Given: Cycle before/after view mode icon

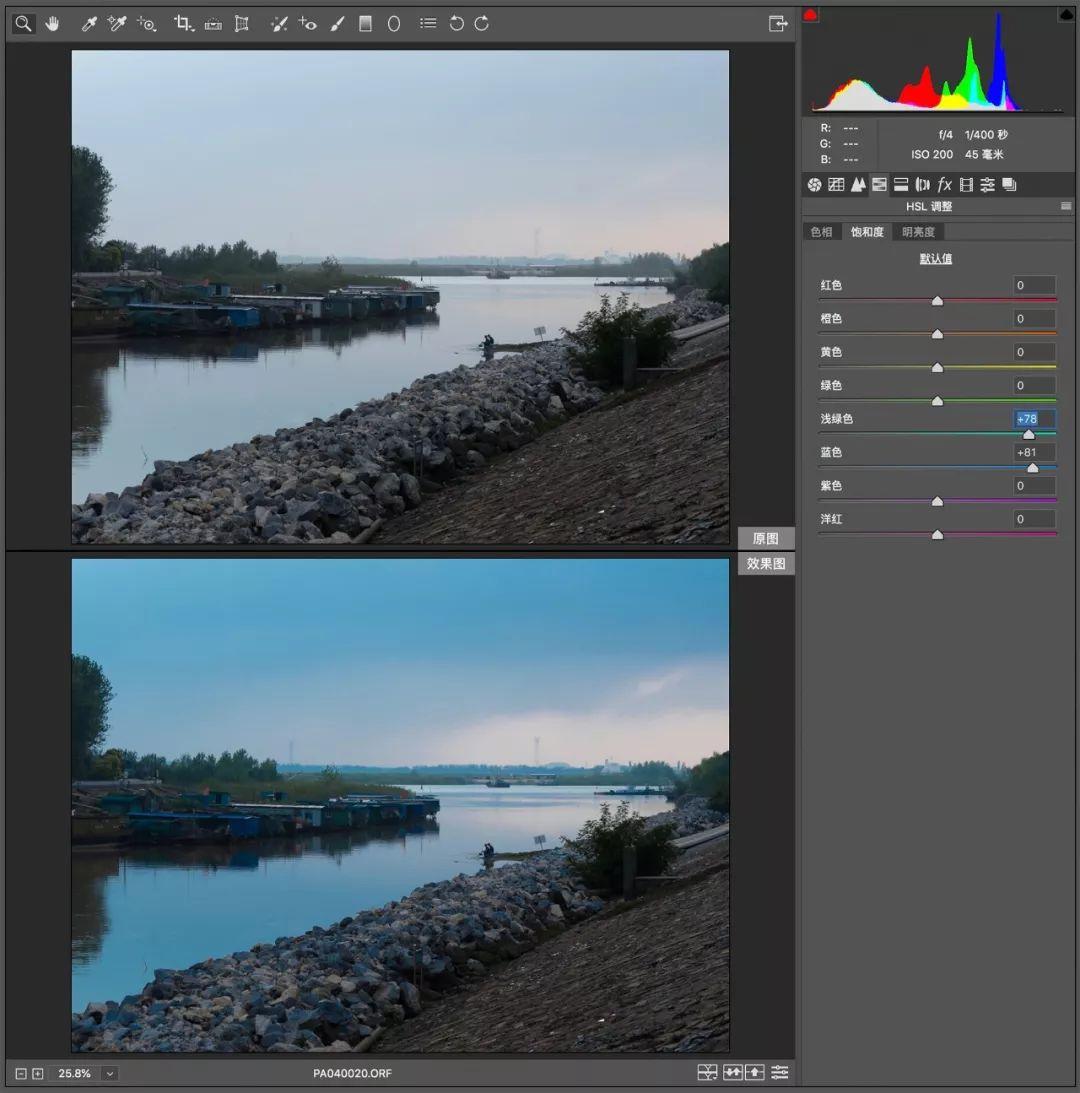Looking at the screenshot, I should tap(707, 1073).
